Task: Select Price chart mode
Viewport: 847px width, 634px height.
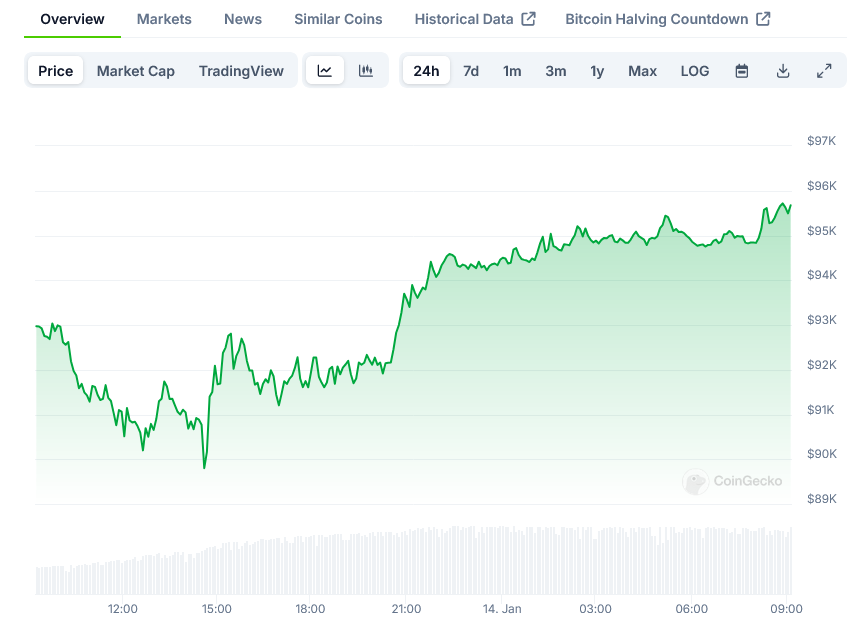Action: [x=56, y=71]
